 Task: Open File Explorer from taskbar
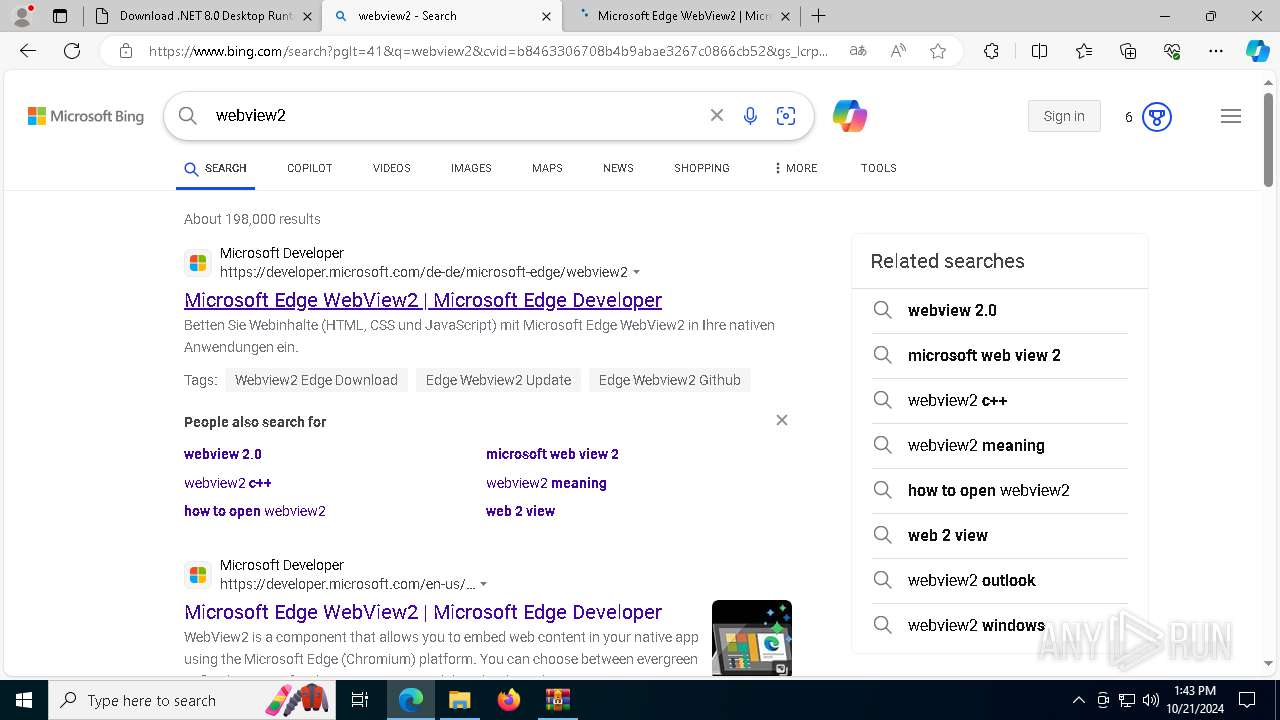[459, 700]
